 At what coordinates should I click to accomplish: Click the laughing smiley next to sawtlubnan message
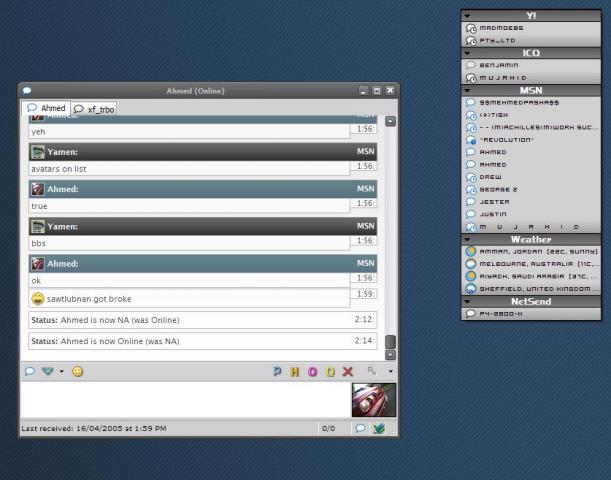[38, 299]
